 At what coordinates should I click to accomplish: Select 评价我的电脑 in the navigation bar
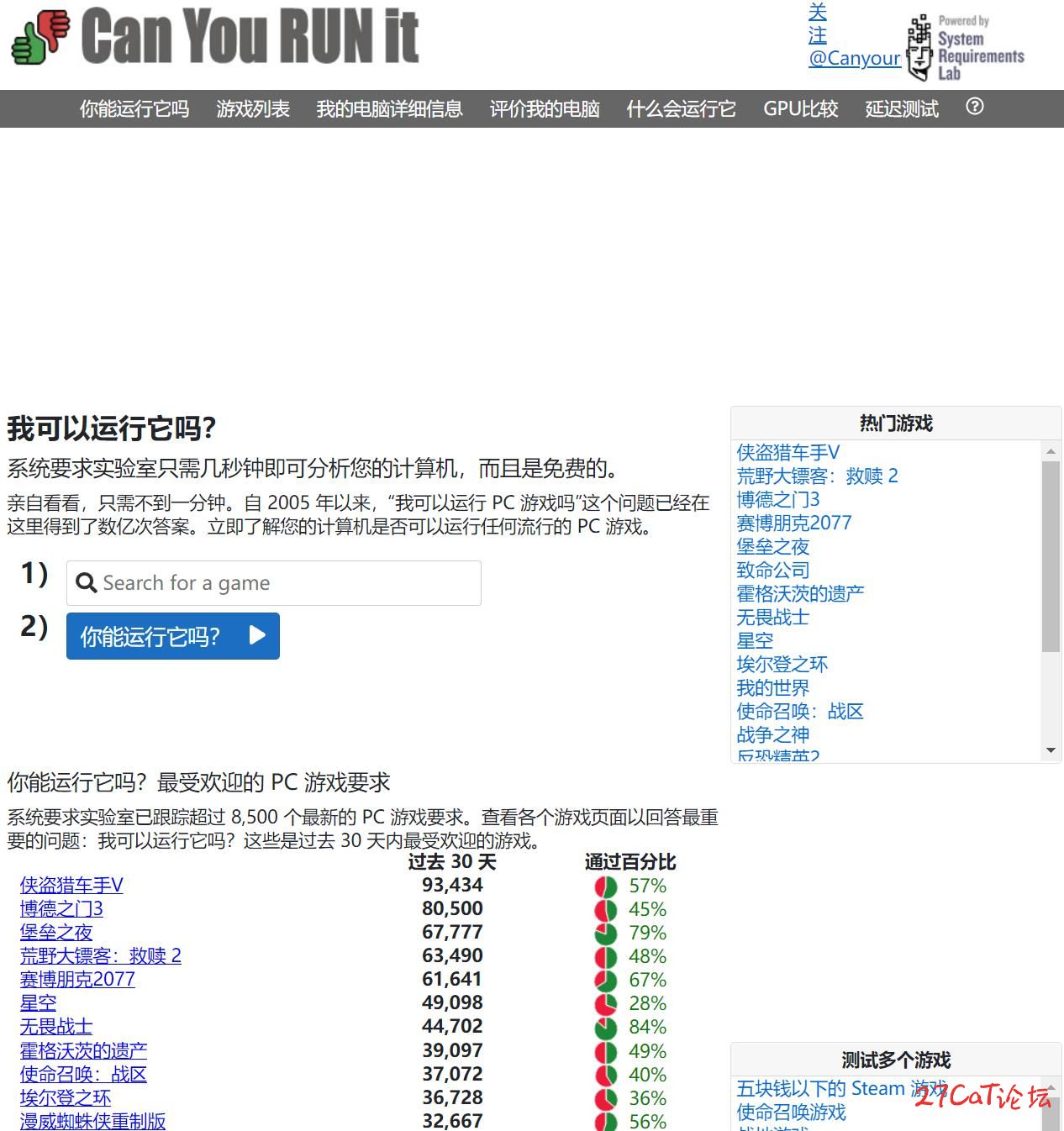point(545,109)
